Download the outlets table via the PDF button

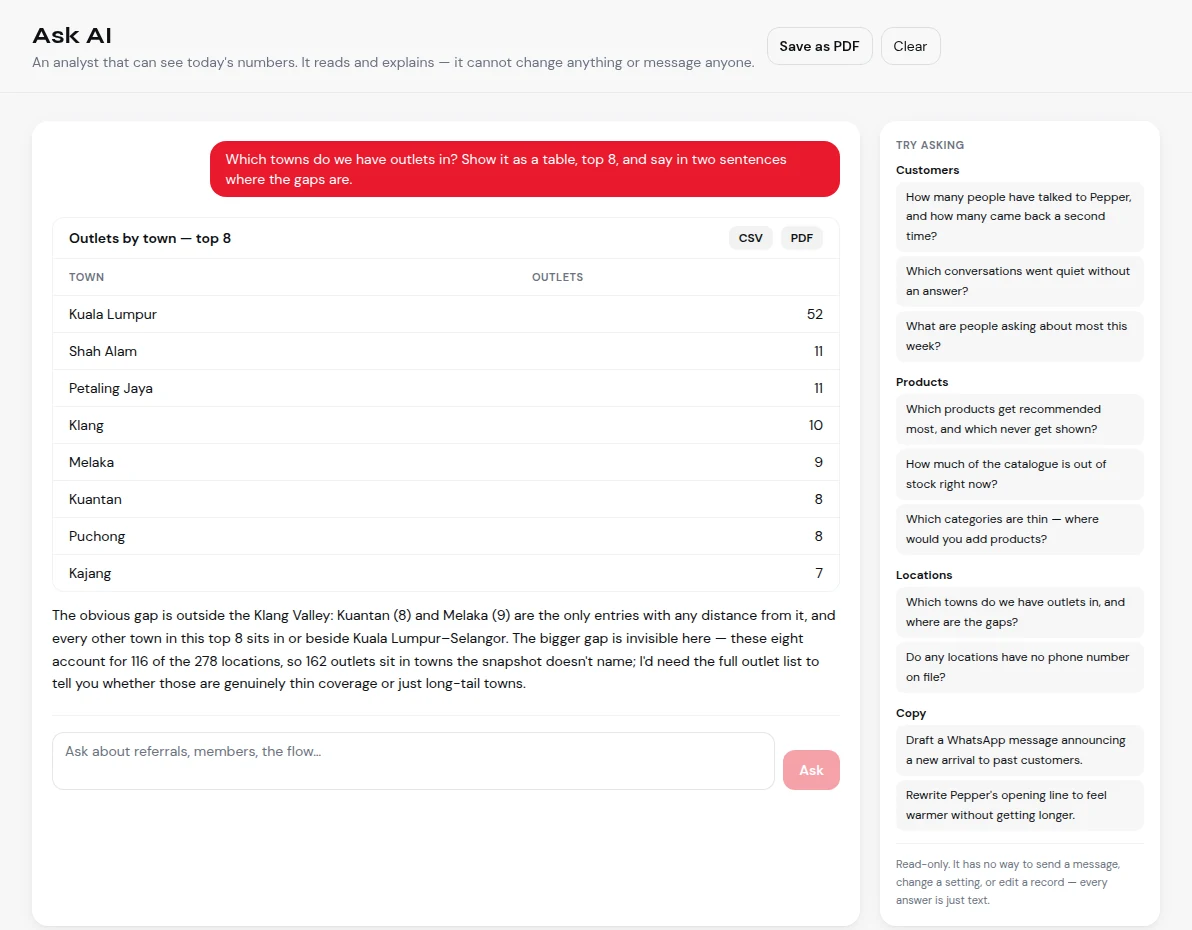coord(801,238)
